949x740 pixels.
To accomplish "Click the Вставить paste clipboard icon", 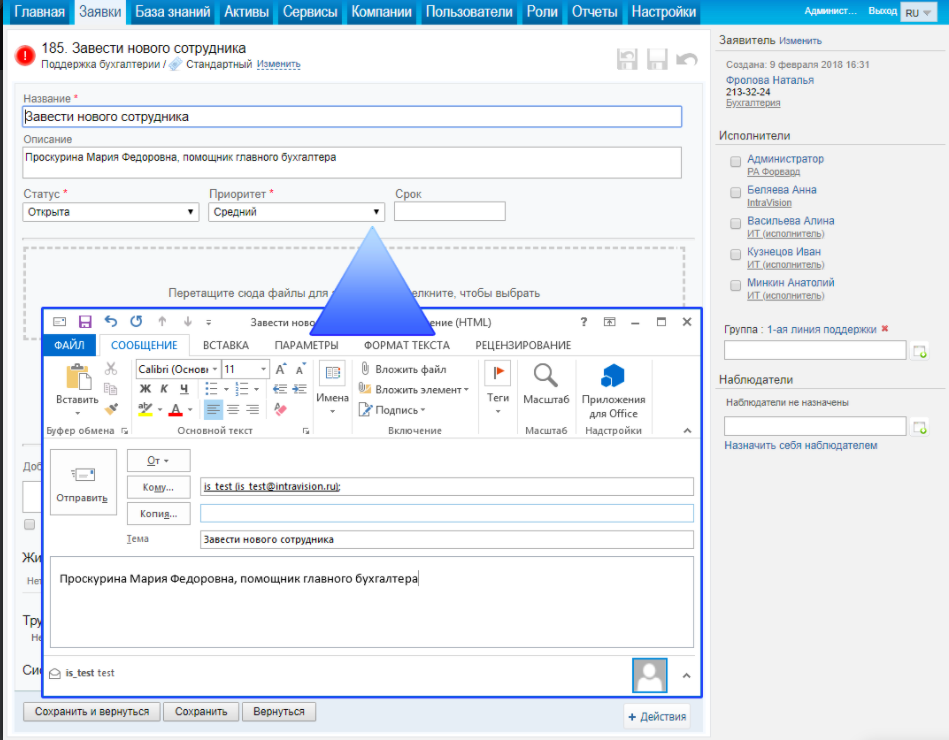I will click(x=77, y=378).
